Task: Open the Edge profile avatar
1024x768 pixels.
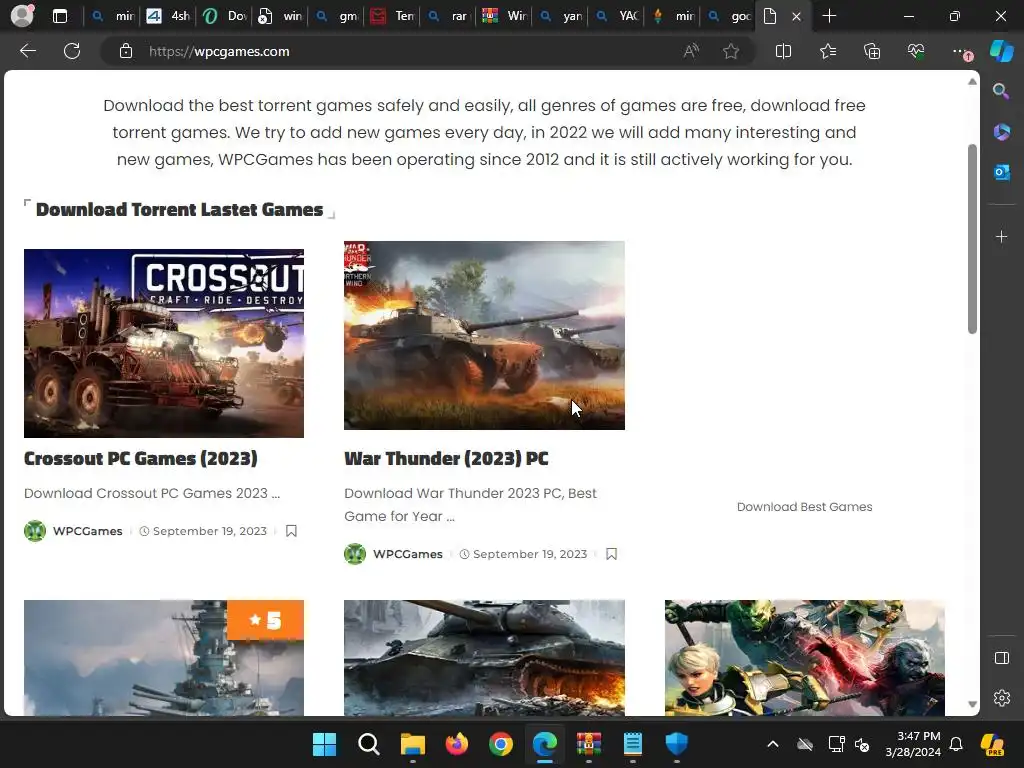Action: pyautogui.click(x=22, y=16)
